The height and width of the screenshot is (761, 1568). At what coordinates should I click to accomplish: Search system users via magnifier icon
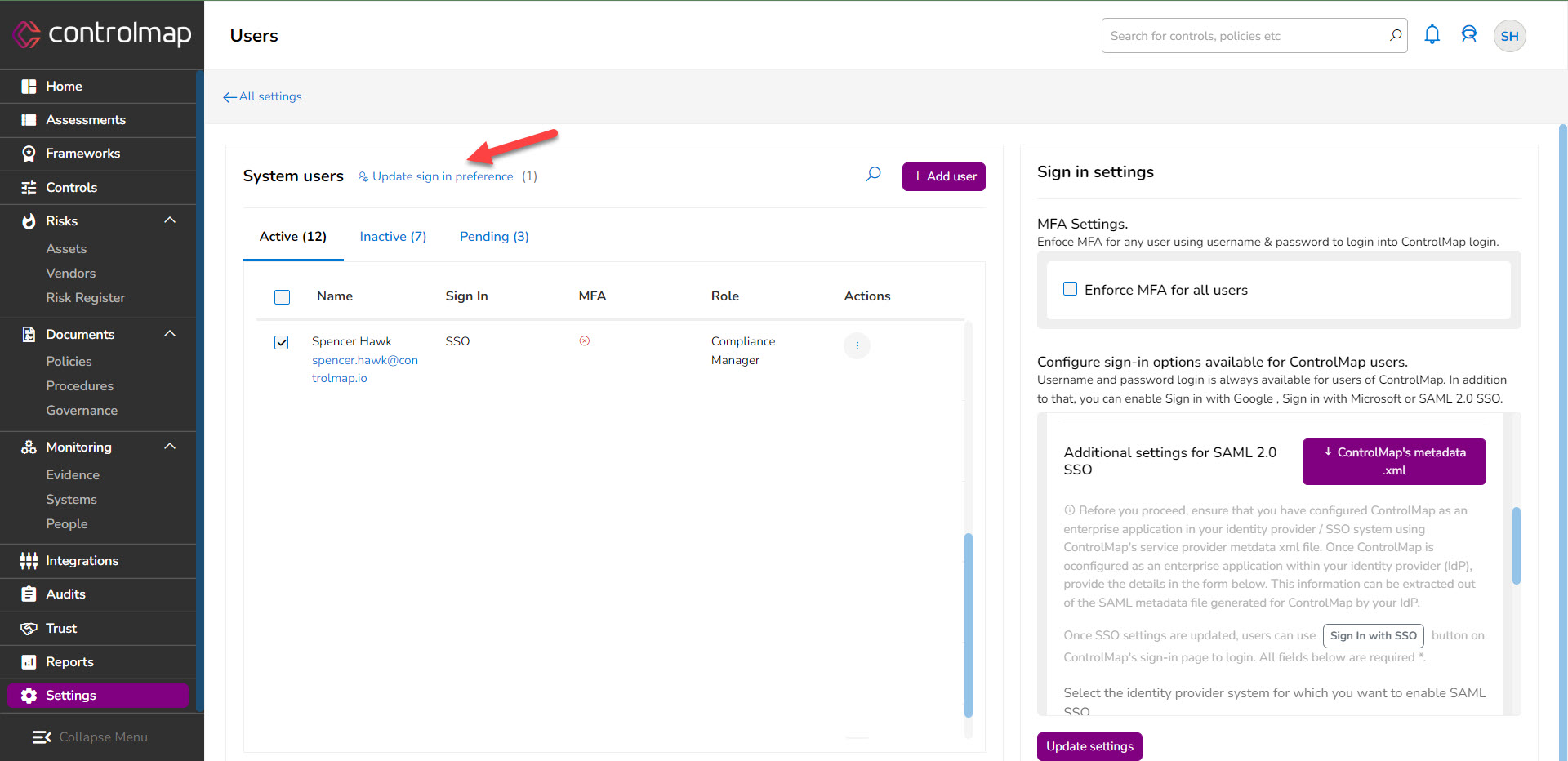[873, 174]
